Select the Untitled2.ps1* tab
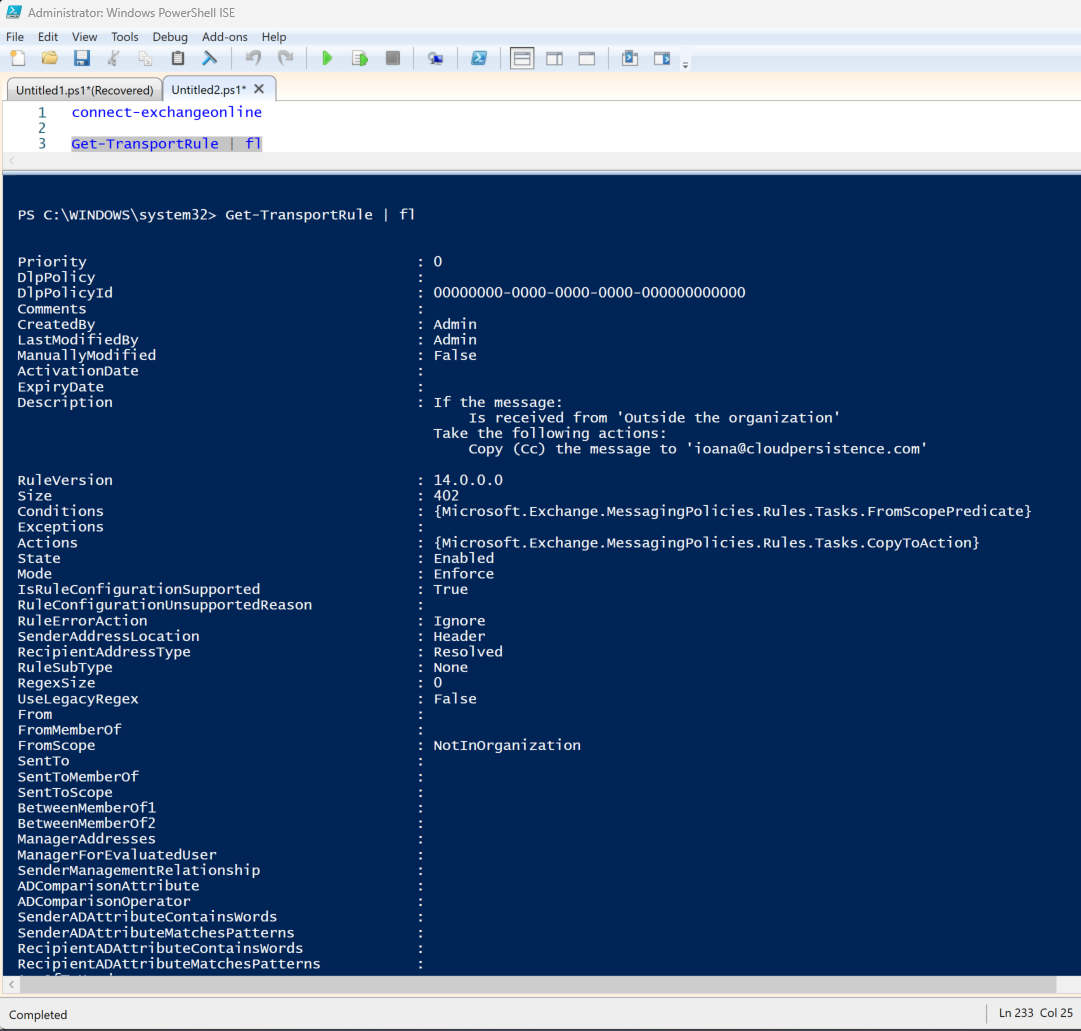The image size is (1081, 1031). (208, 90)
